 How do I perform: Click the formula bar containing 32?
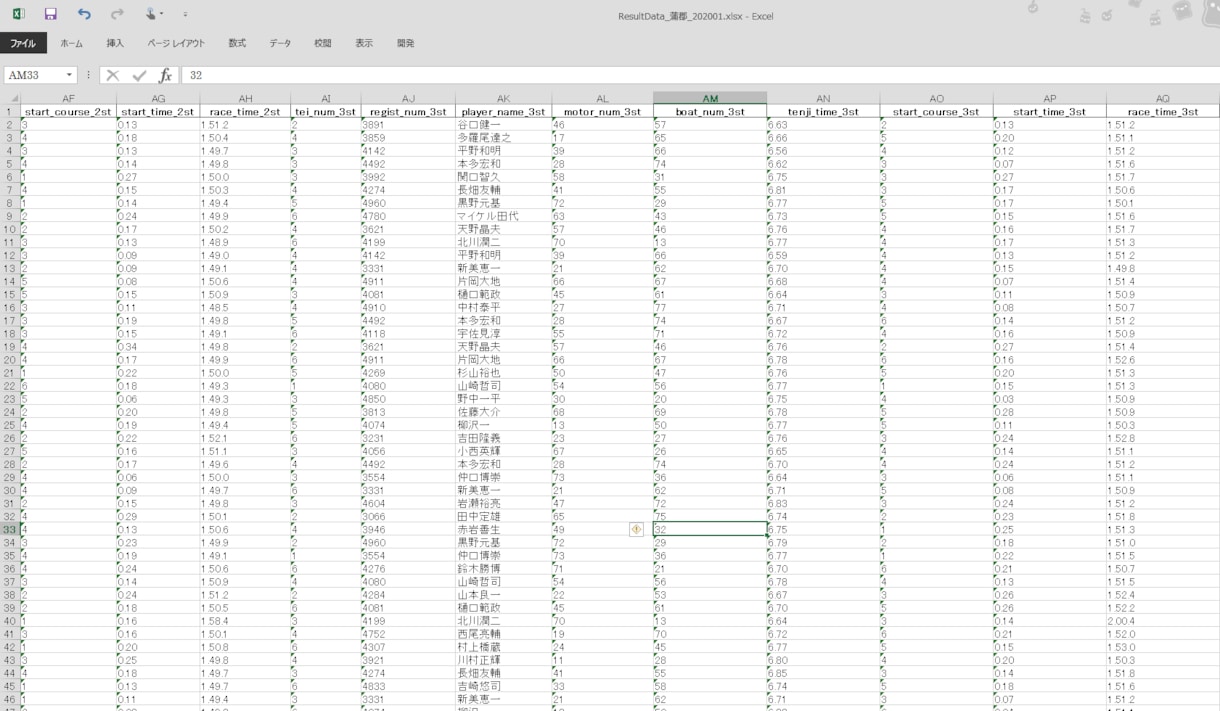click(700, 75)
